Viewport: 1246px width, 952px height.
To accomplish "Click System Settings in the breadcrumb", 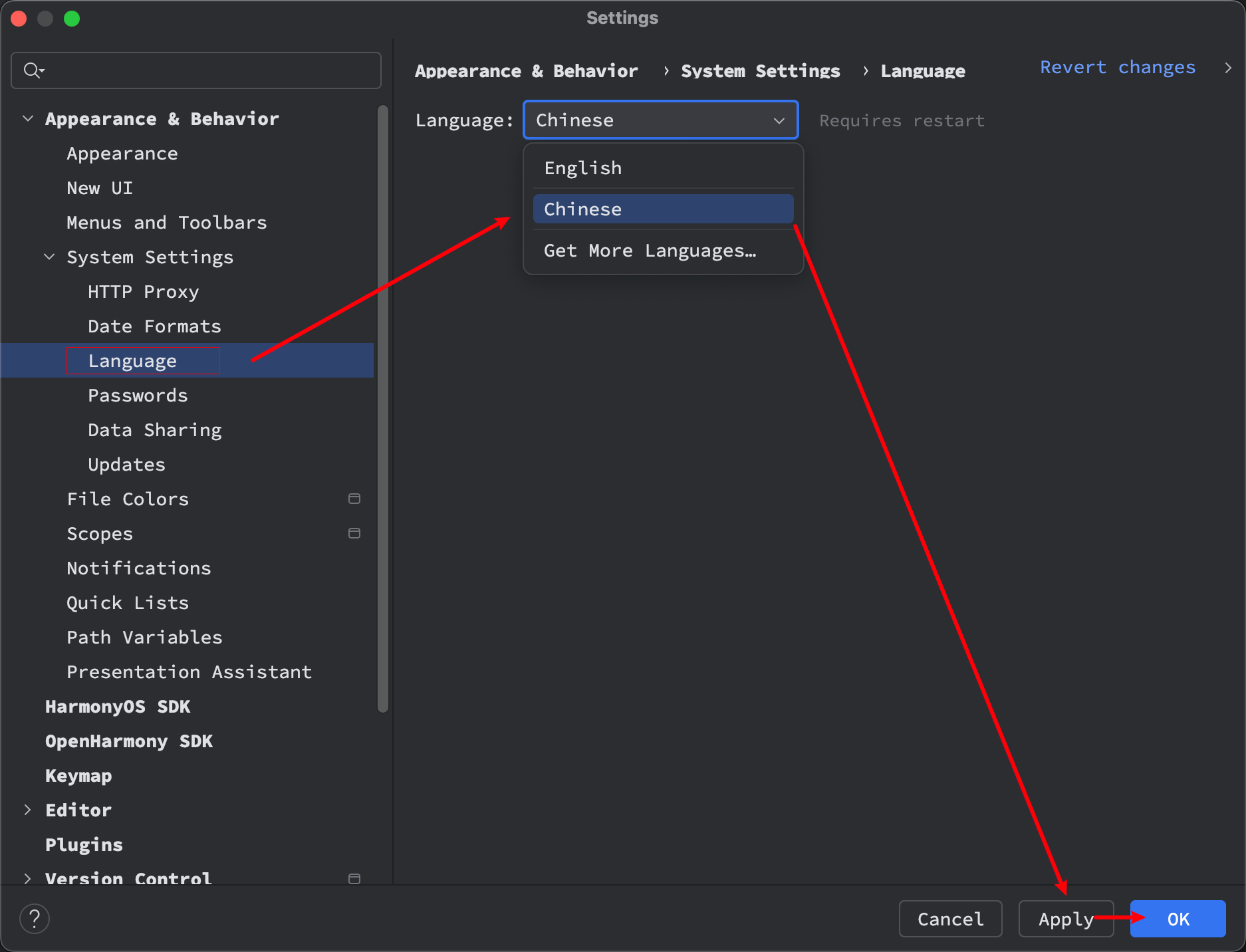I will (x=761, y=70).
